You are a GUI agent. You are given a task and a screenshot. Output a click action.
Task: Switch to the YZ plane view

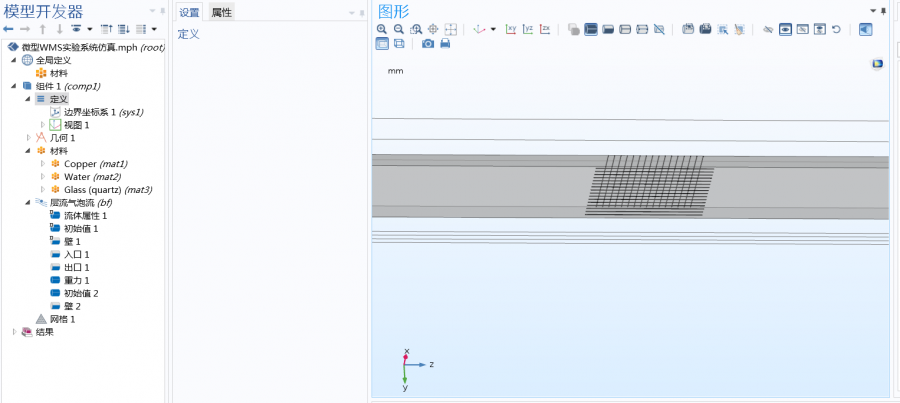pyautogui.click(x=528, y=29)
